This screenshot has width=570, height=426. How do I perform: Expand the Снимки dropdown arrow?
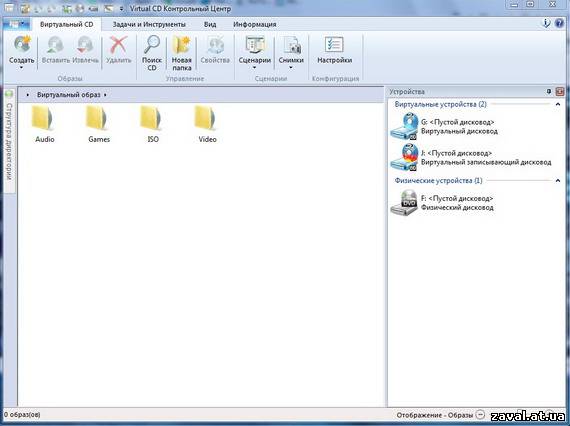click(x=291, y=68)
